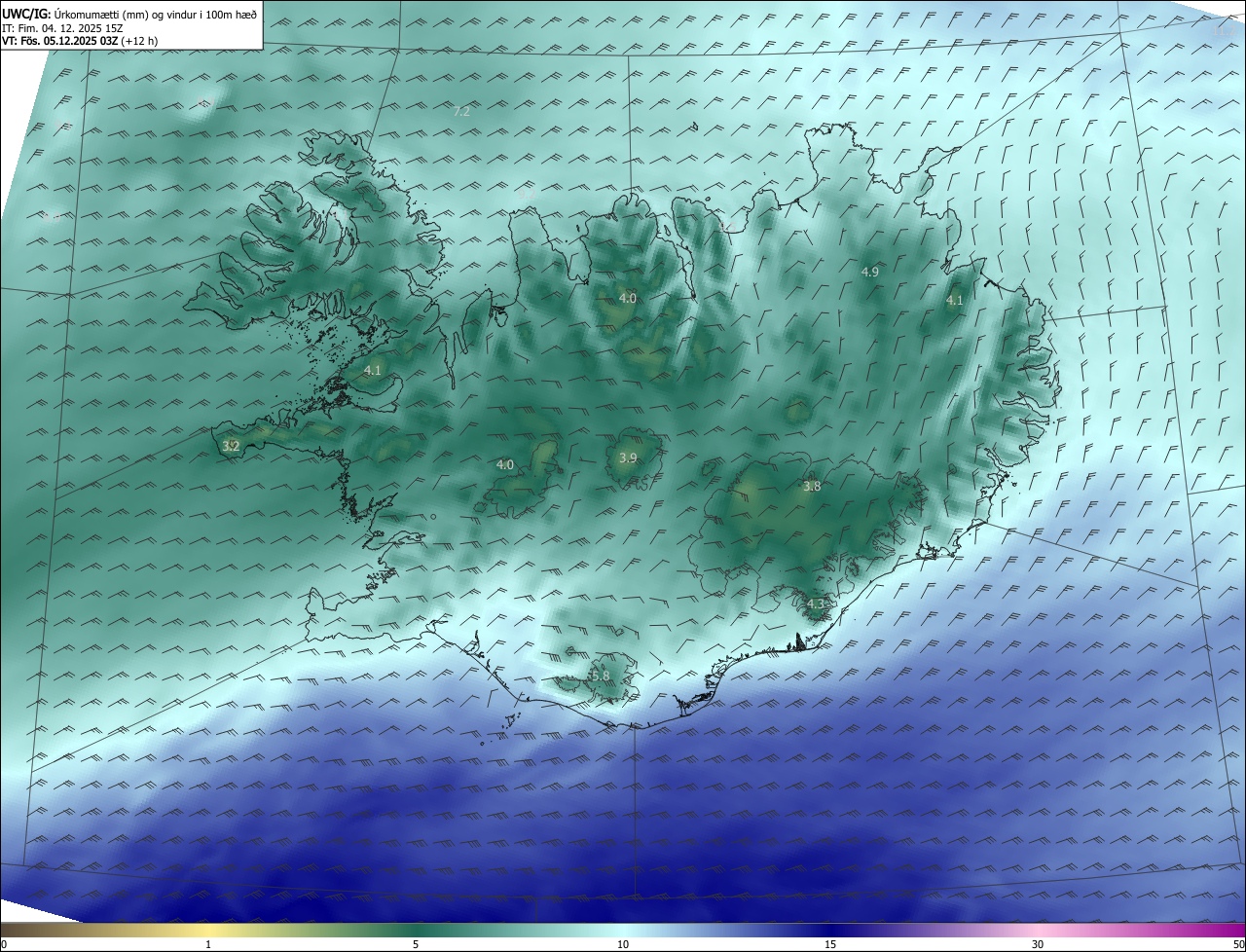Click the legend tick label 15

click(x=830, y=944)
